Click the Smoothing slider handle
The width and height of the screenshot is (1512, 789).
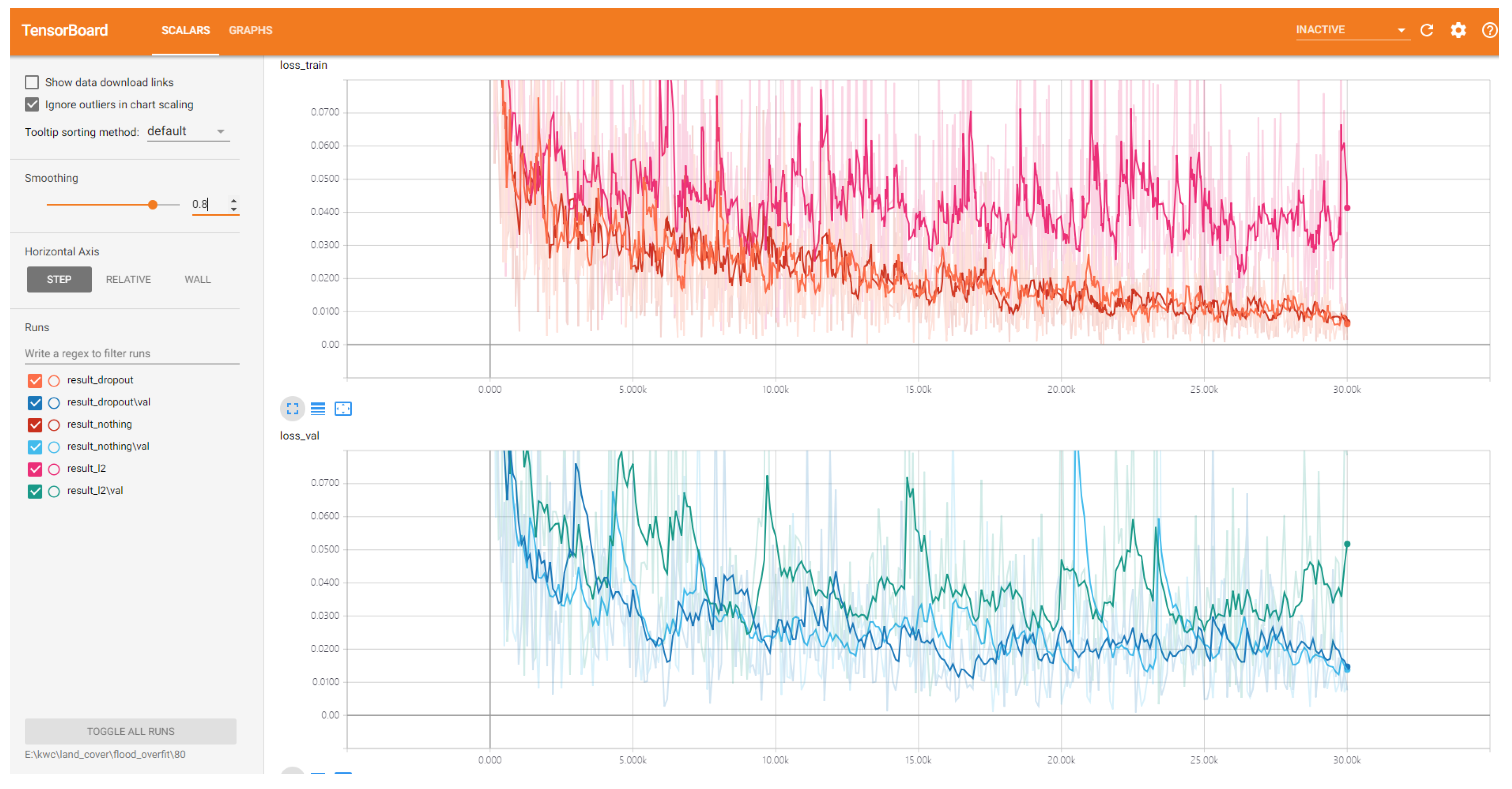(152, 205)
